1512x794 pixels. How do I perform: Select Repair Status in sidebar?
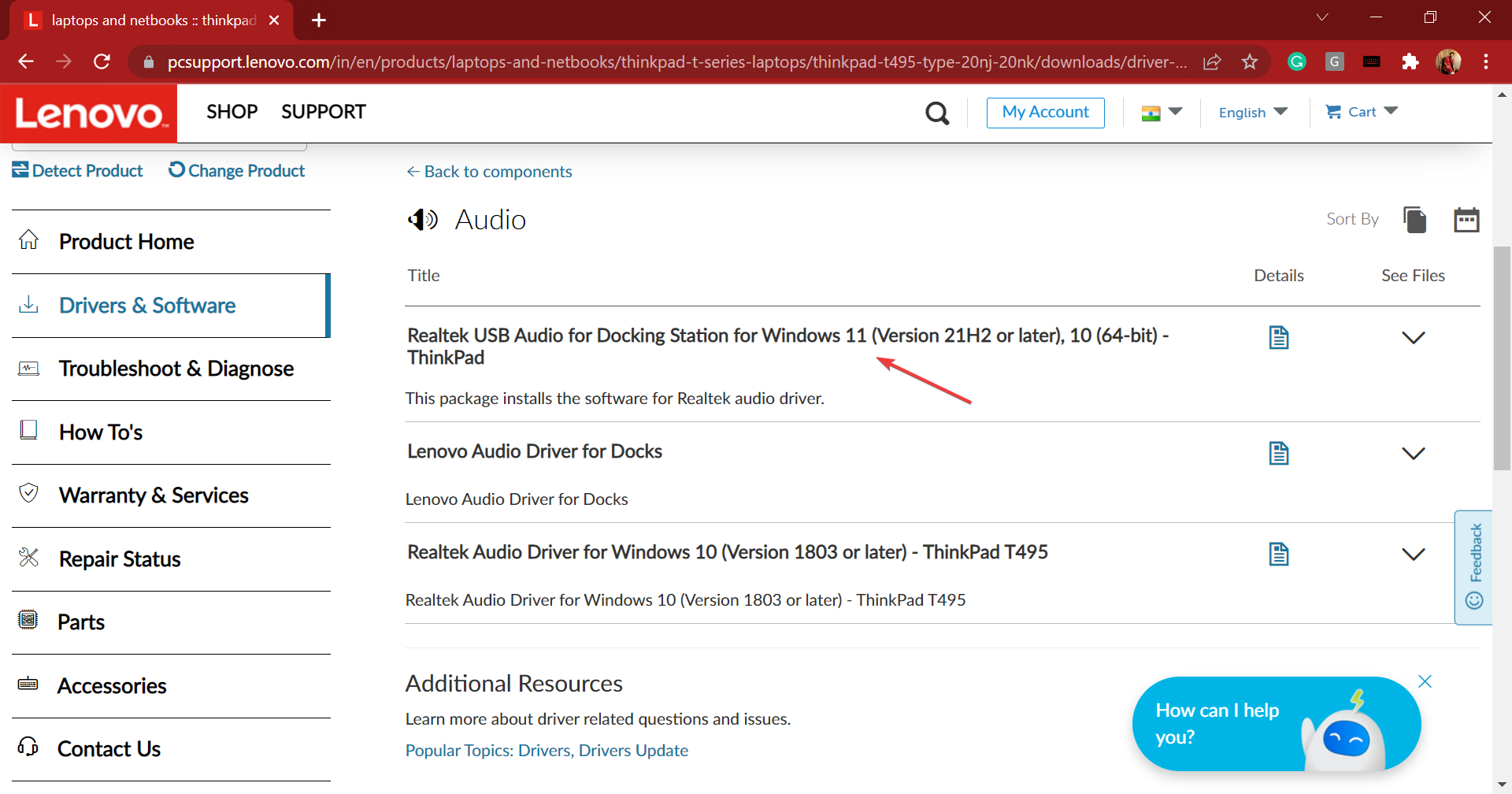click(x=171, y=559)
